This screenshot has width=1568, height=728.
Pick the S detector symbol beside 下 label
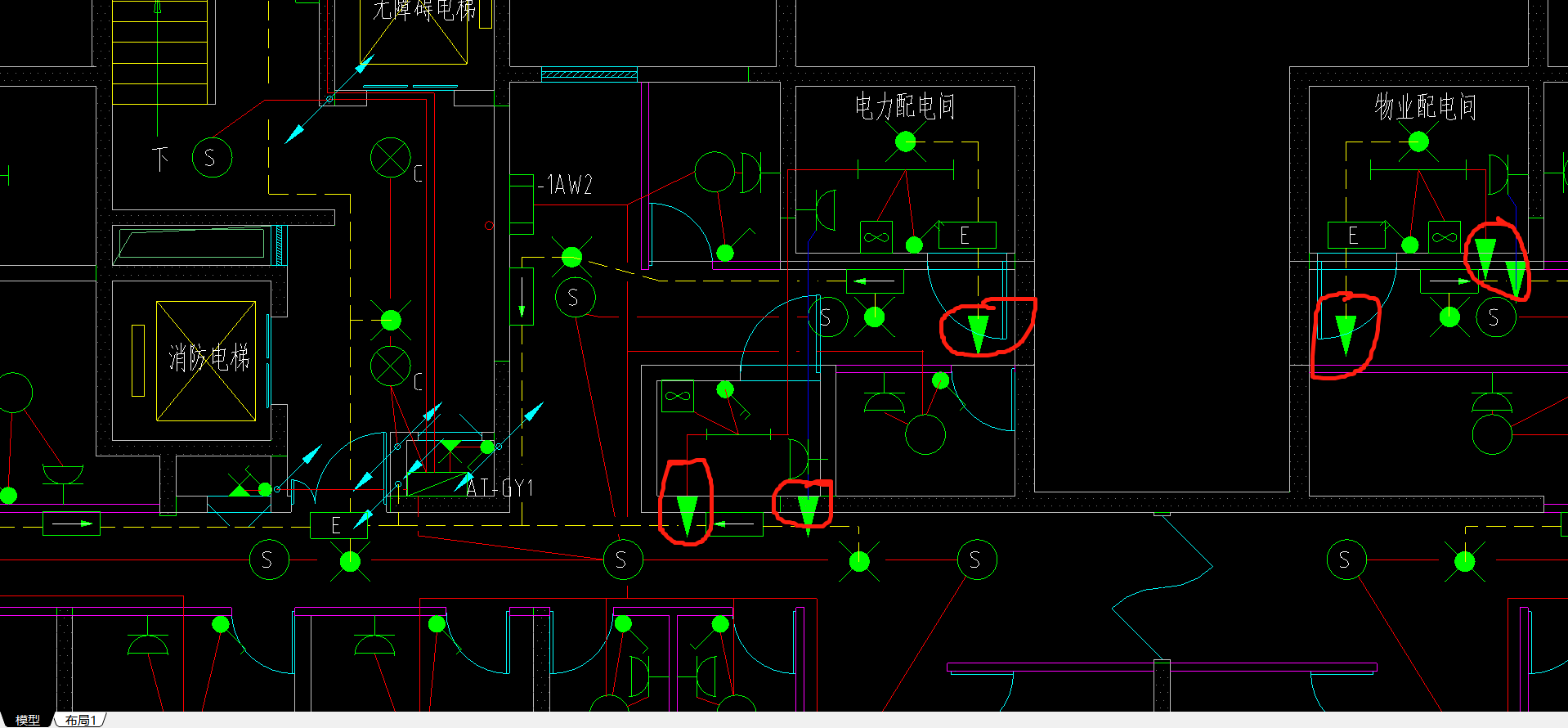212,158
